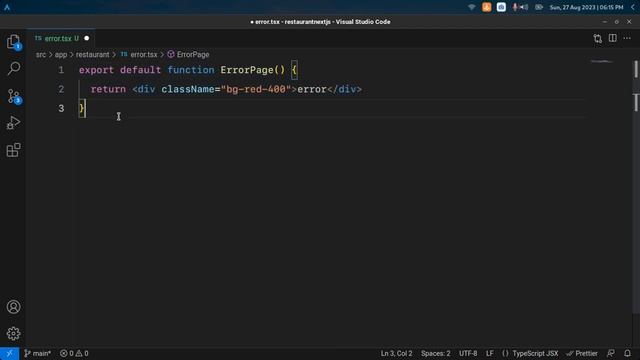Click error.tsx in the breadcrumb path
Viewport: 640px width, 360px height.
[x=144, y=55]
